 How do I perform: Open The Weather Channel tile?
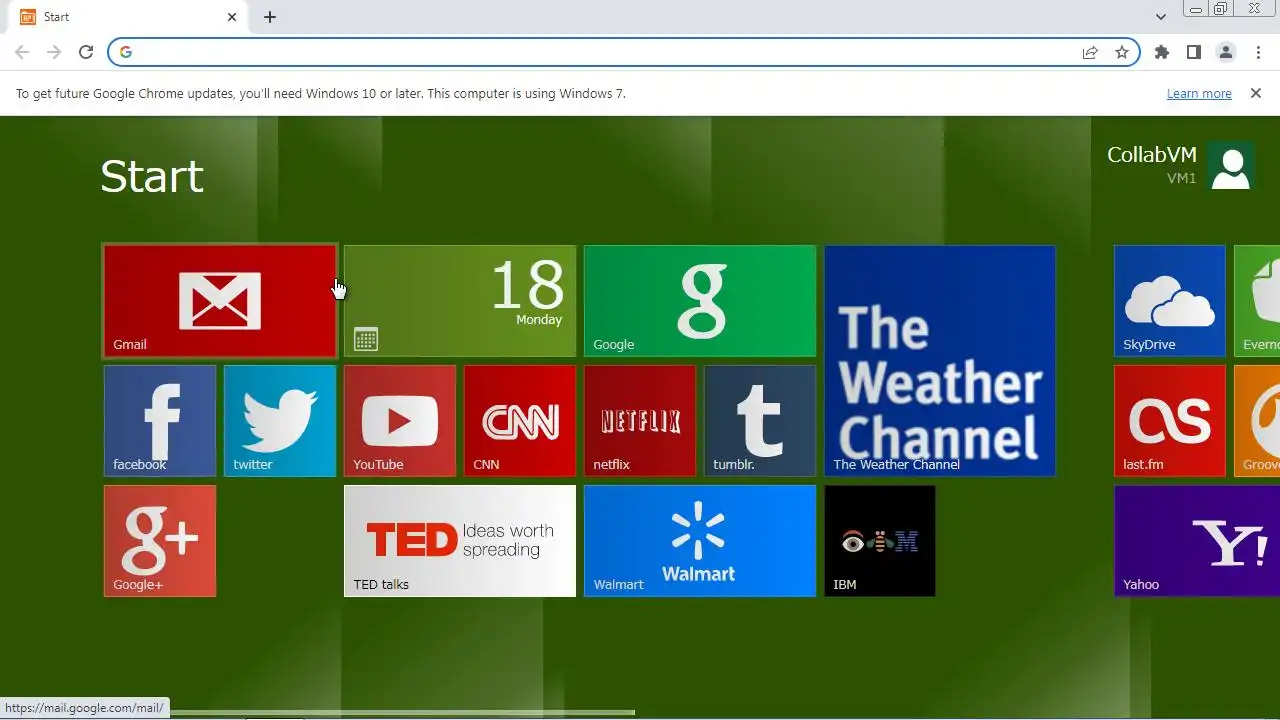[x=940, y=361]
